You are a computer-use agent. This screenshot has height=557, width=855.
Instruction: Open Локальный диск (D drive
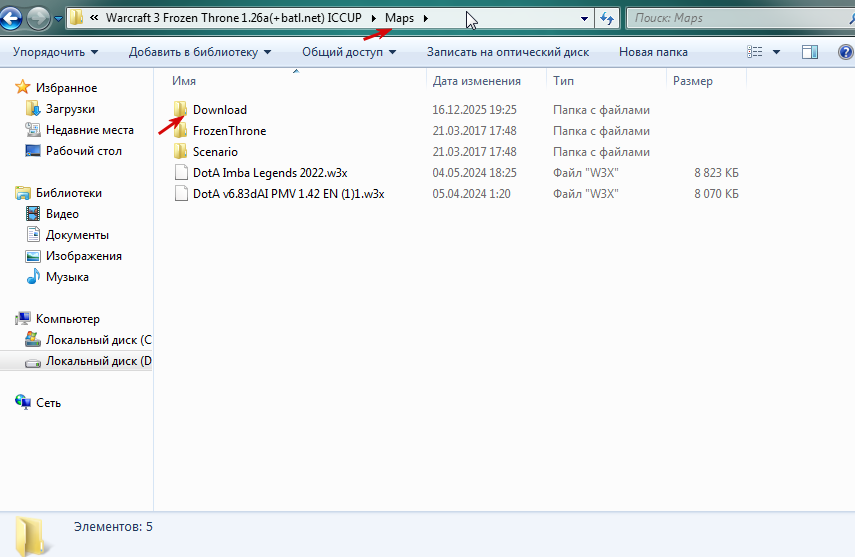99,361
